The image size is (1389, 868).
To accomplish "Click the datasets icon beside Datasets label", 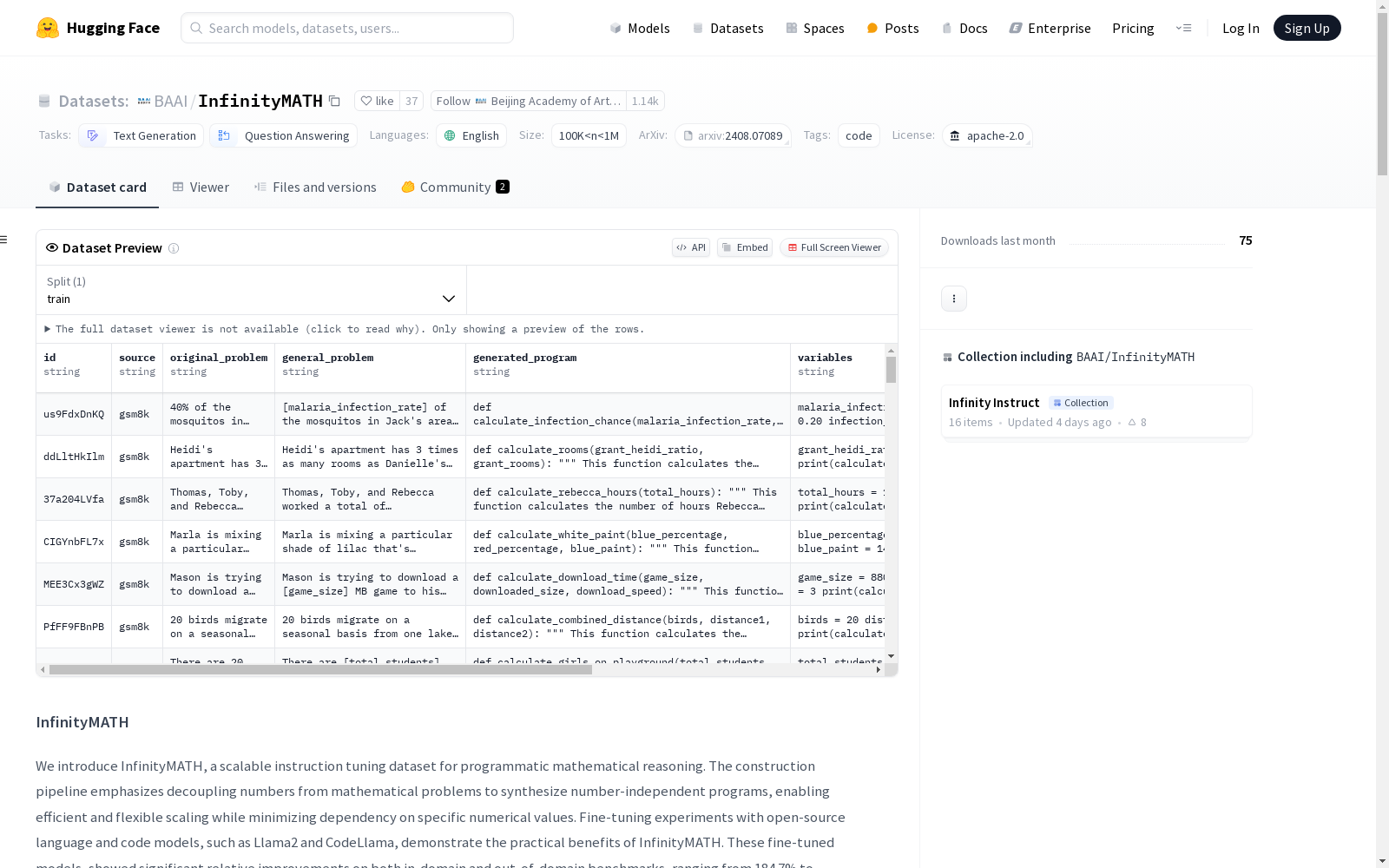I will point(44,102).
